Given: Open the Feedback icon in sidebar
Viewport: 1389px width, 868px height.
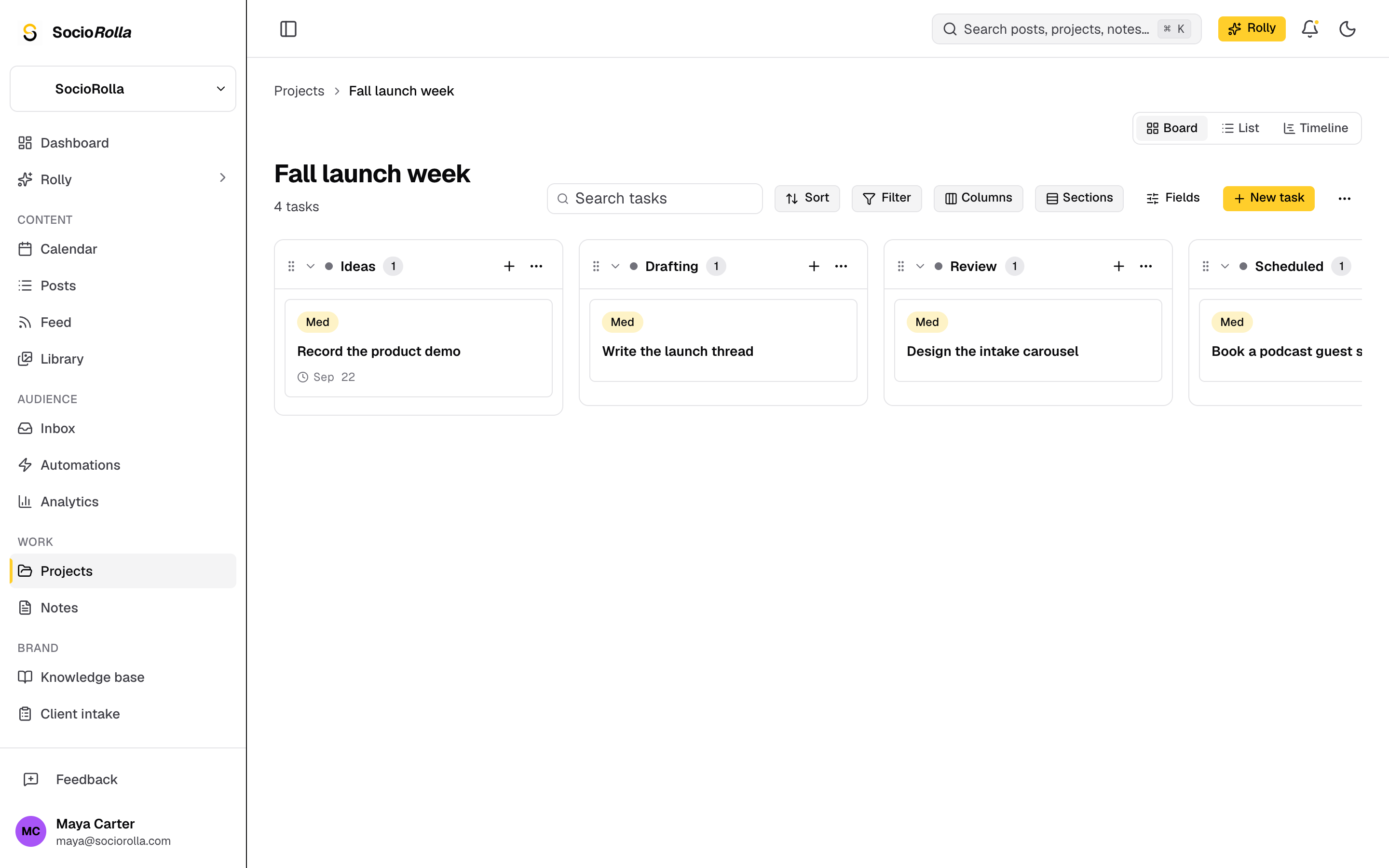Looking at the screenshot, I should 30,779.
